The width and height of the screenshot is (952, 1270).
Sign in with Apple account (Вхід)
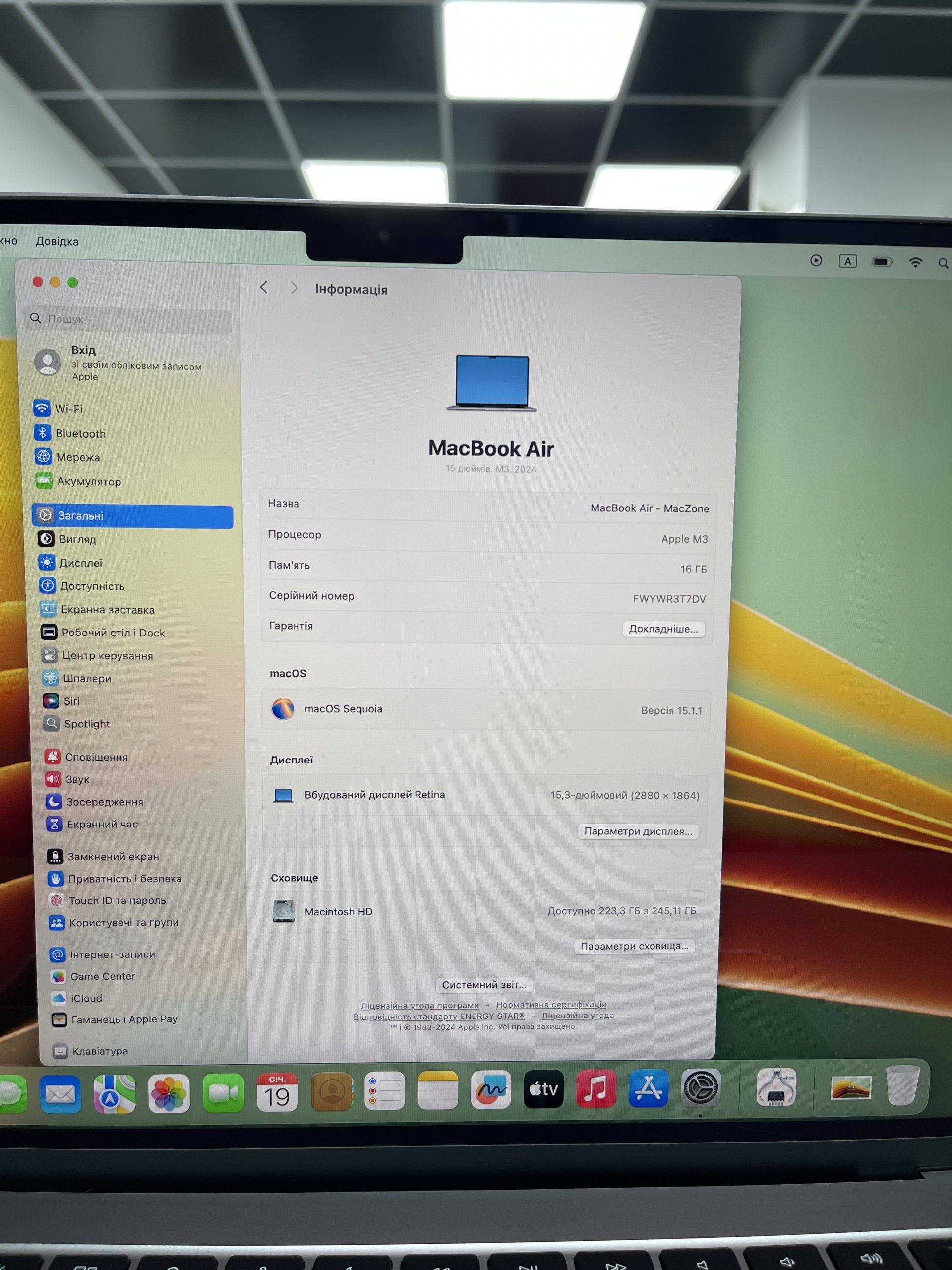pos(118,362)
